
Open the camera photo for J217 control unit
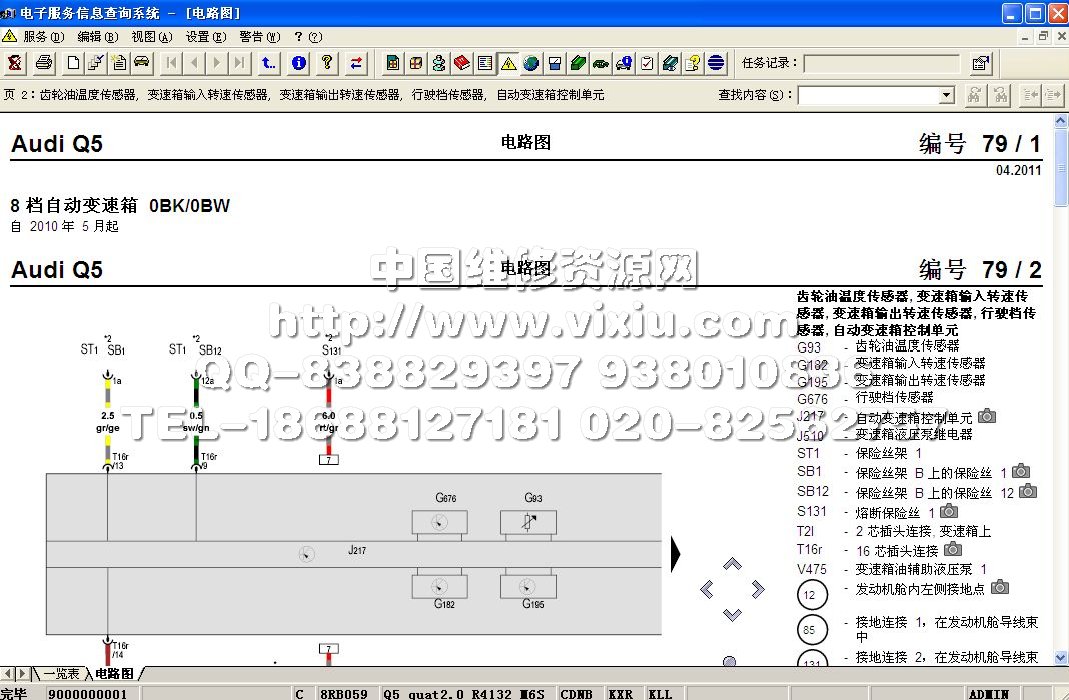coord(987,416)
